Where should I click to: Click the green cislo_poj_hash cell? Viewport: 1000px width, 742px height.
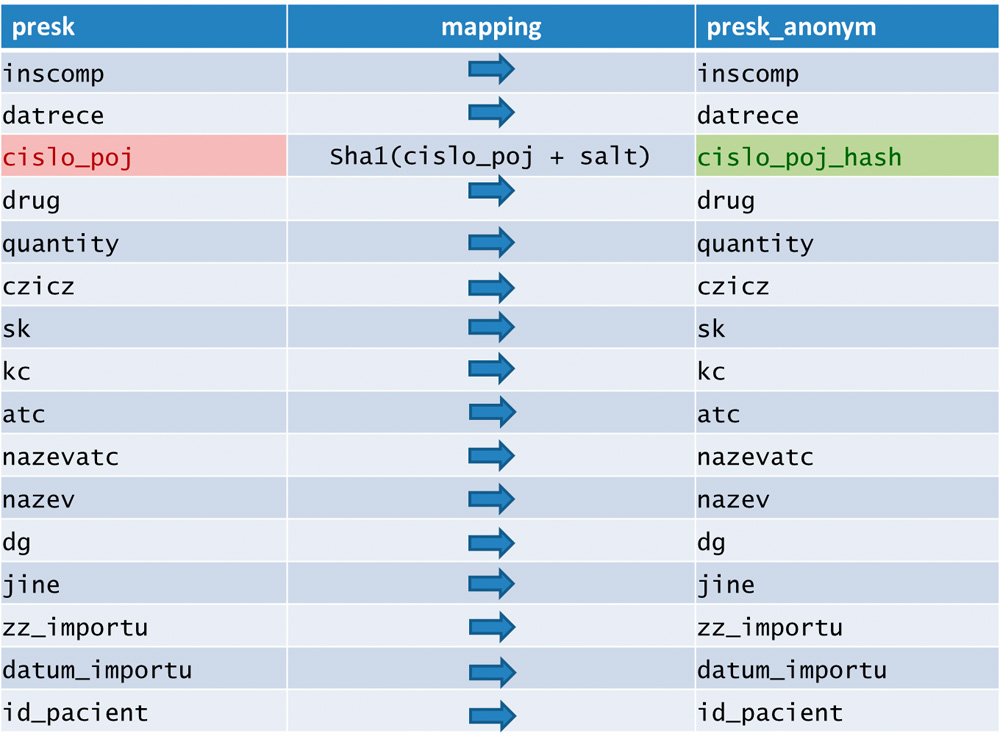click(x=847, y=156)
